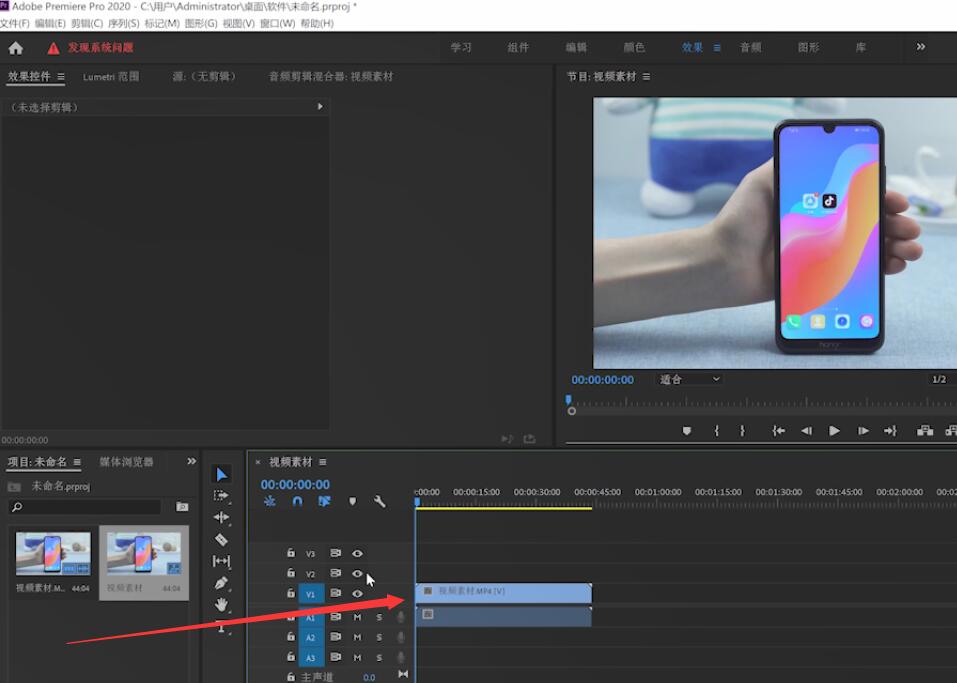This screenshot has width=957, height=683.
Task: Open the 适合 zoom level dropdown
Action: [x=690, y=380]
